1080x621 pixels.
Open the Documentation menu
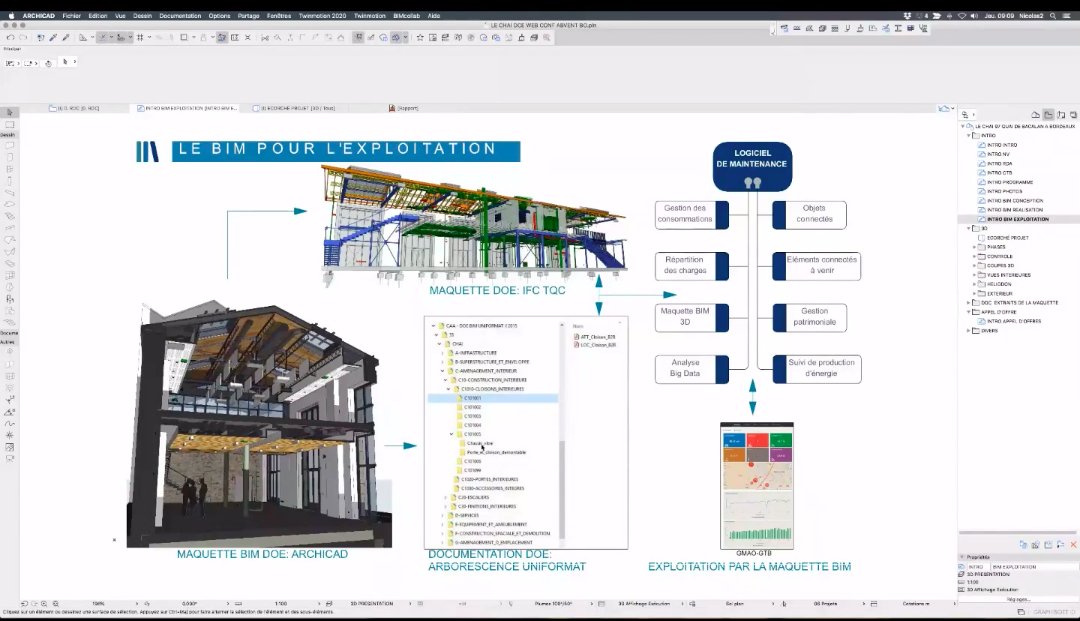coord(180,15)
